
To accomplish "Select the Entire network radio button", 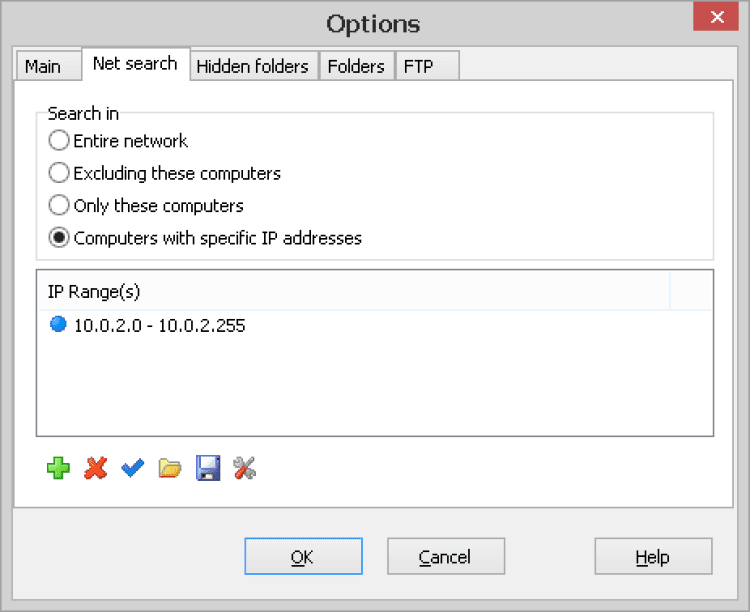I will coord(59,141).
